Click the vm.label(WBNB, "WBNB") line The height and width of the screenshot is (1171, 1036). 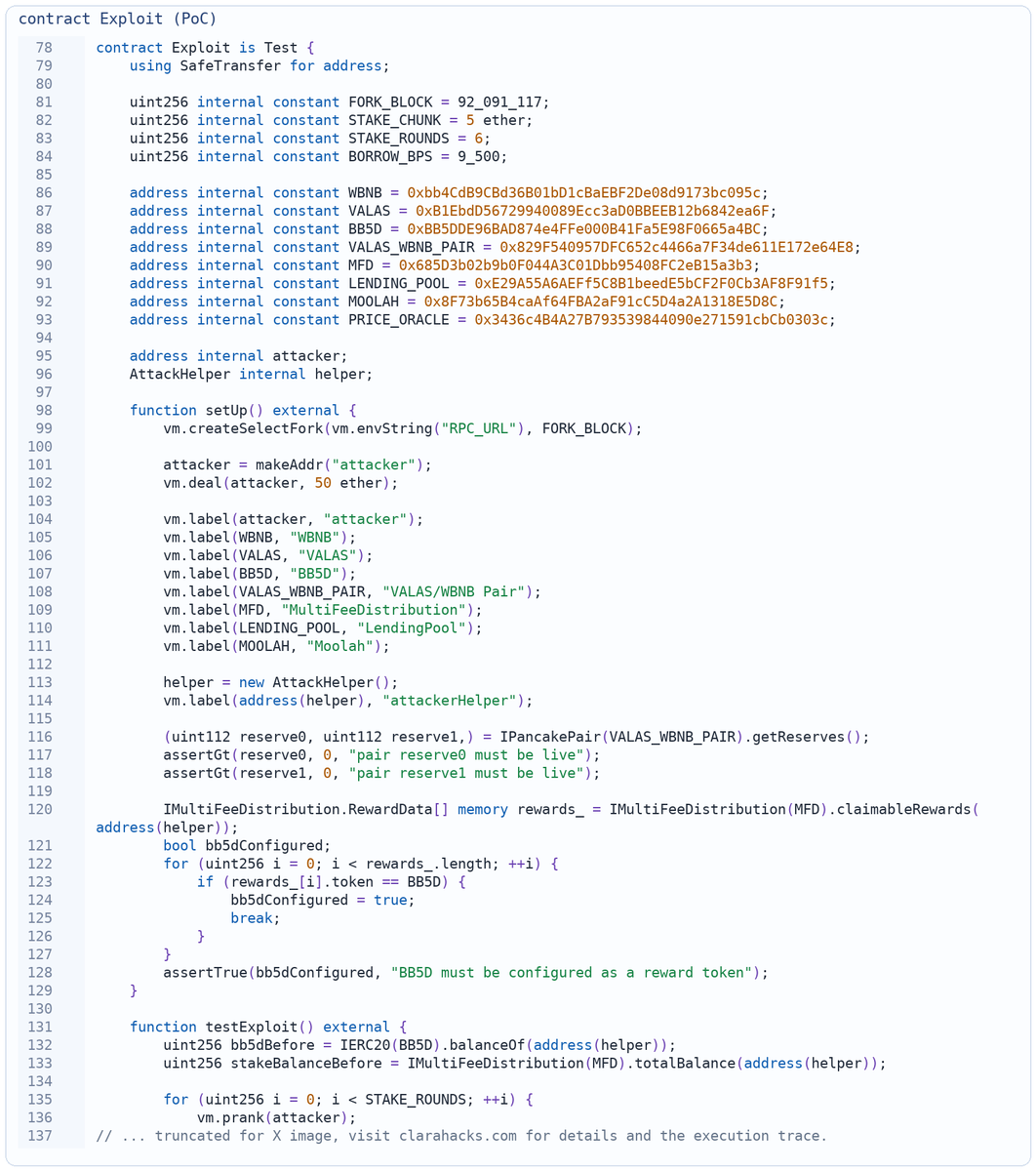(x=259, y=537)
